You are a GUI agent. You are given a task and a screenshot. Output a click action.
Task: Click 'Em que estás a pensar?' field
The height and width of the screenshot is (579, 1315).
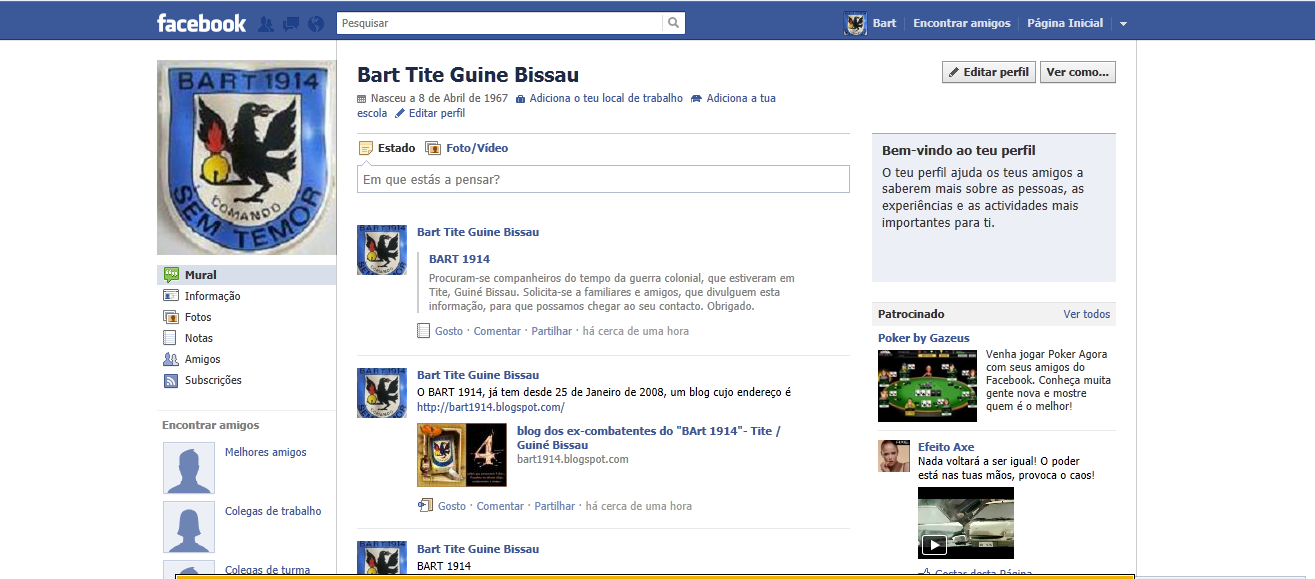[603, 179]
